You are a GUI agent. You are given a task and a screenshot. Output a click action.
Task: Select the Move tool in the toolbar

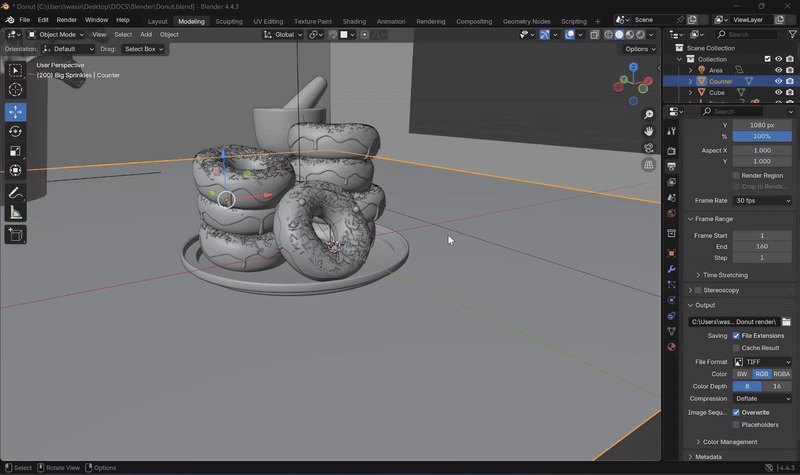click(x=16, y=112)
